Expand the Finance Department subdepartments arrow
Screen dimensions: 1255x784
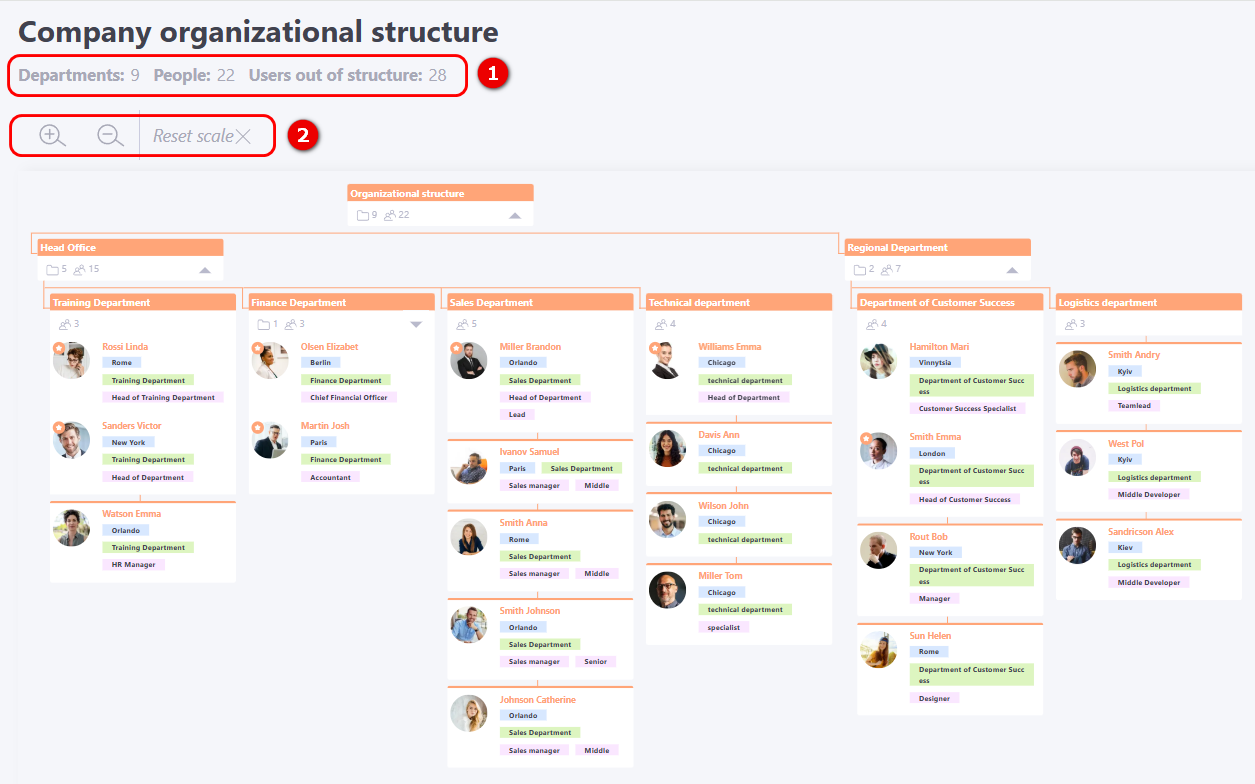click(x=416, y=324)
